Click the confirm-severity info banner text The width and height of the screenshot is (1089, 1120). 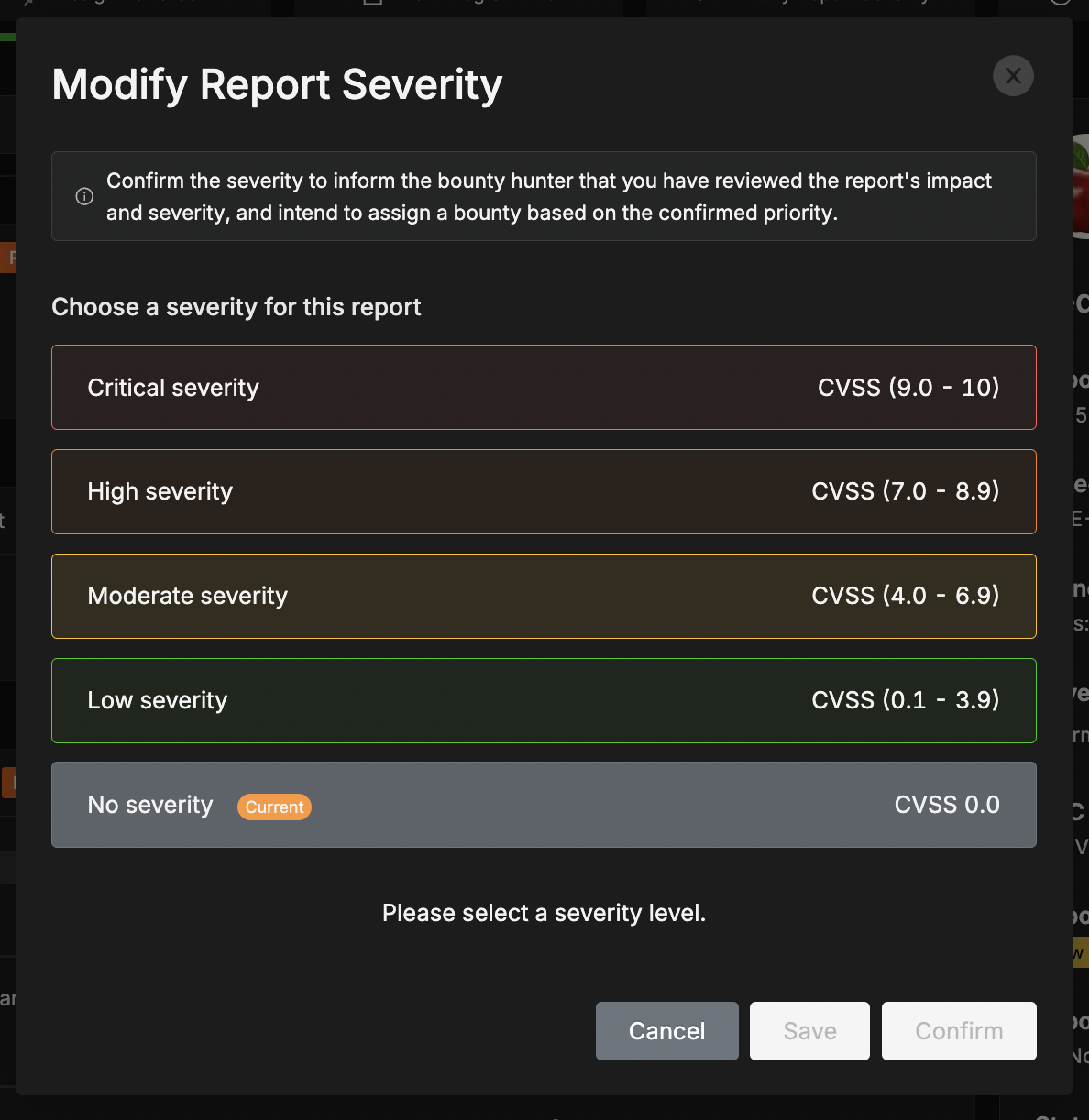[548, 197]
